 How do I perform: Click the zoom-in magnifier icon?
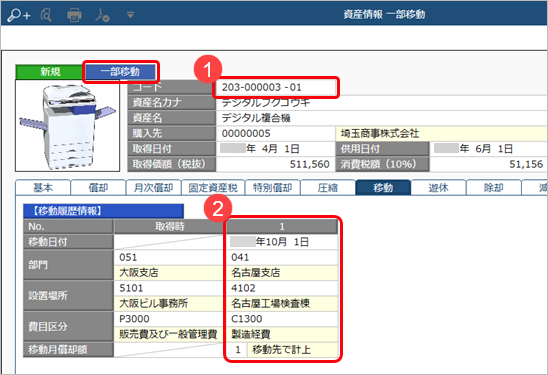(19, 15)
